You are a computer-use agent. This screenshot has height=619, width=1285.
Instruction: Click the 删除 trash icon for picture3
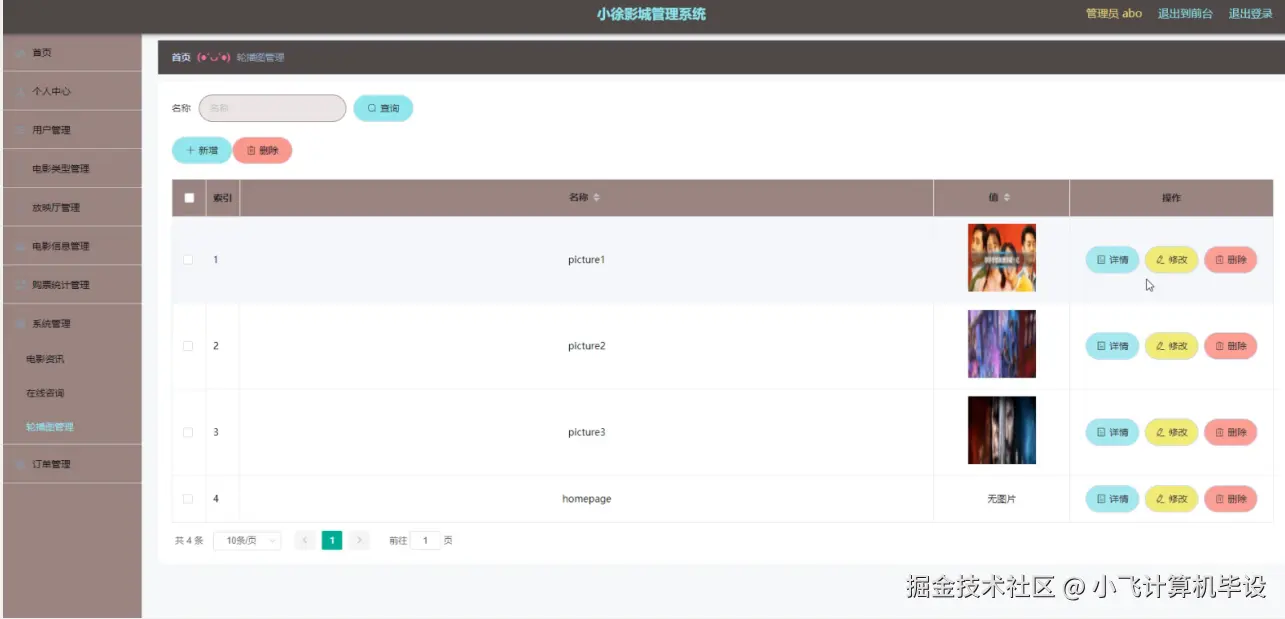pos(1220,432)
